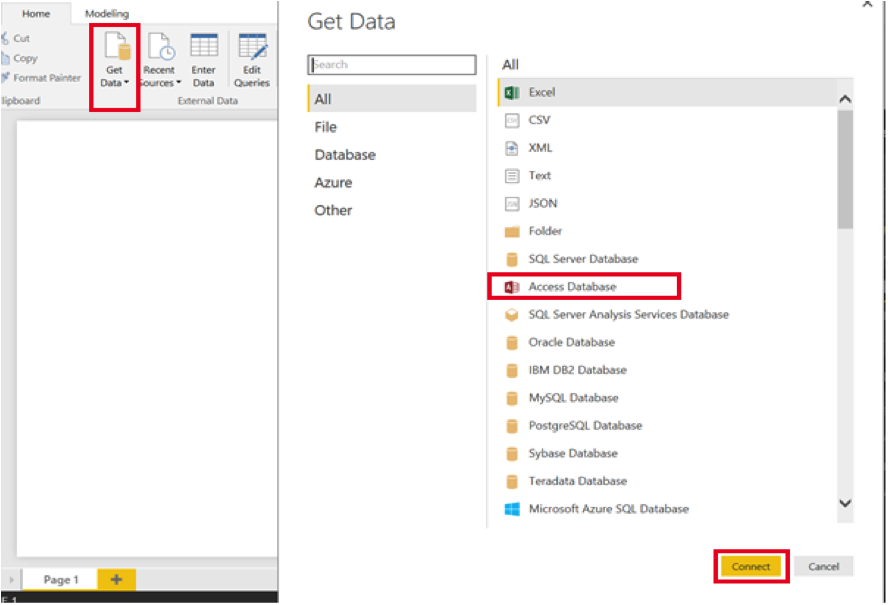Viewport: 888px width, 605px height.
Task: Select PostgreSQL Database entry text
Action: 585,425
